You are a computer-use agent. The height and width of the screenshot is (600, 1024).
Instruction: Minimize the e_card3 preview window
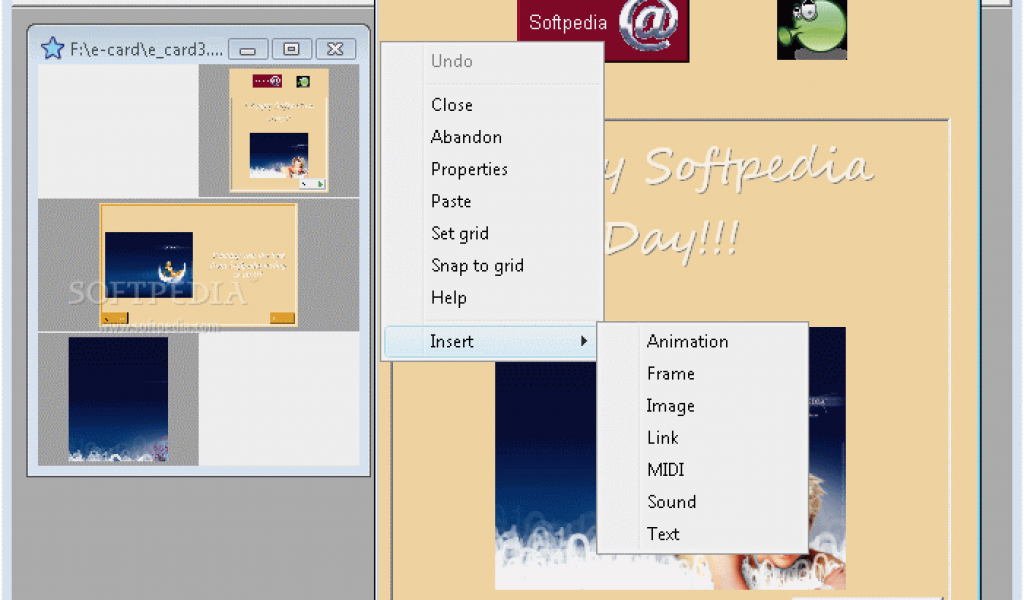(248, 50)
